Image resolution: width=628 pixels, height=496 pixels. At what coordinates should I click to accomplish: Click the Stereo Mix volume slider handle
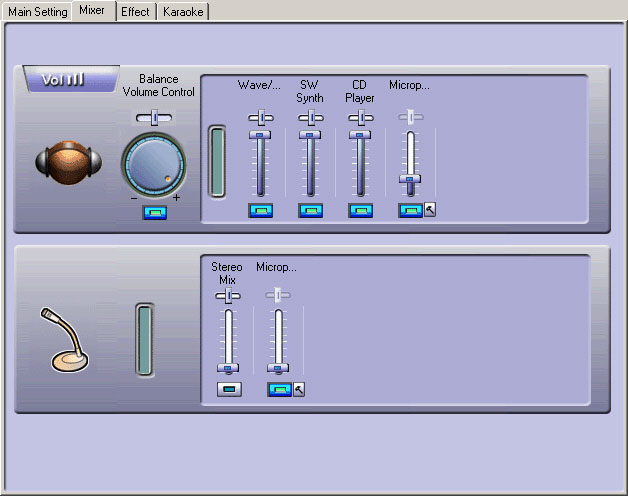click(227, 368)
